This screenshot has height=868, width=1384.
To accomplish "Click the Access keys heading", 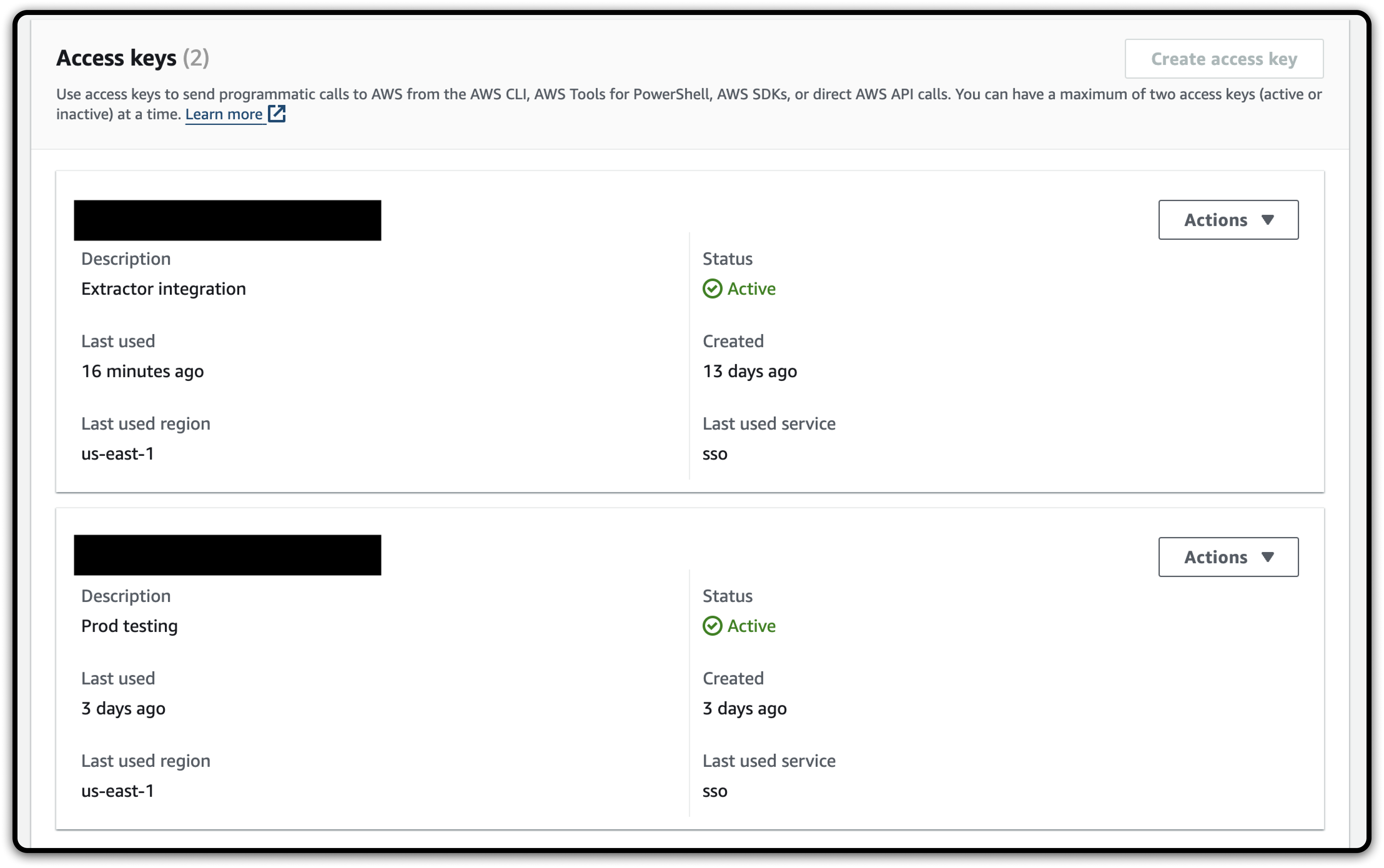I will click(x=116, y=58).
